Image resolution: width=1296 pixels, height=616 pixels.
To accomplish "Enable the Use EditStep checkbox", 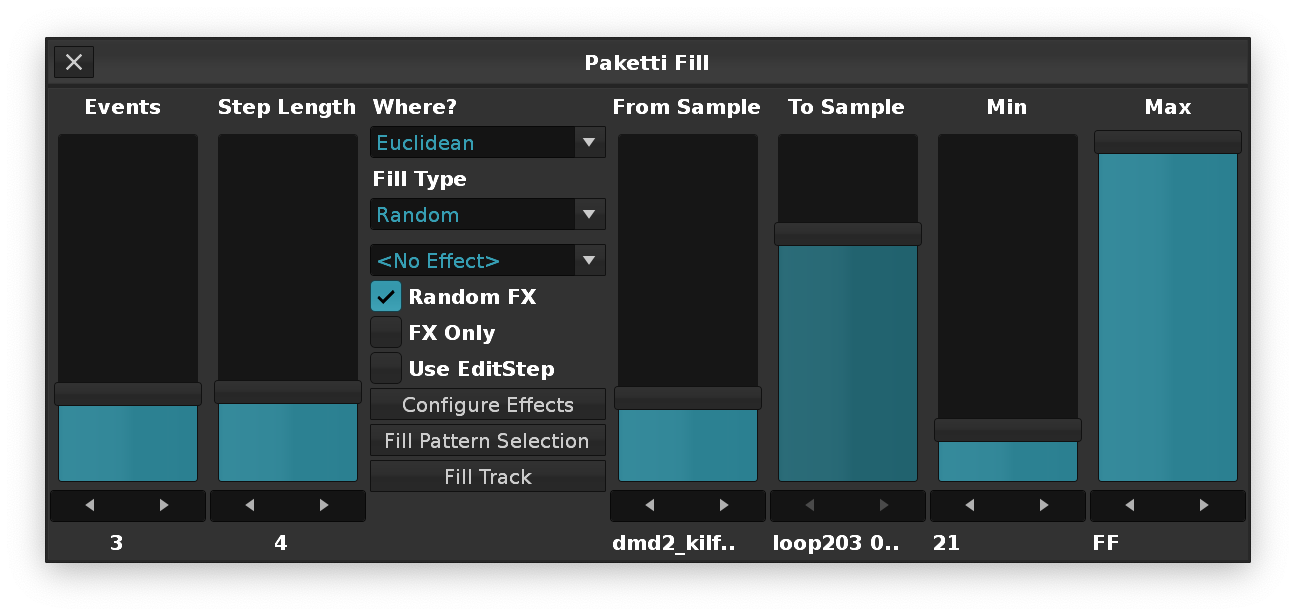I will (386, 369).
